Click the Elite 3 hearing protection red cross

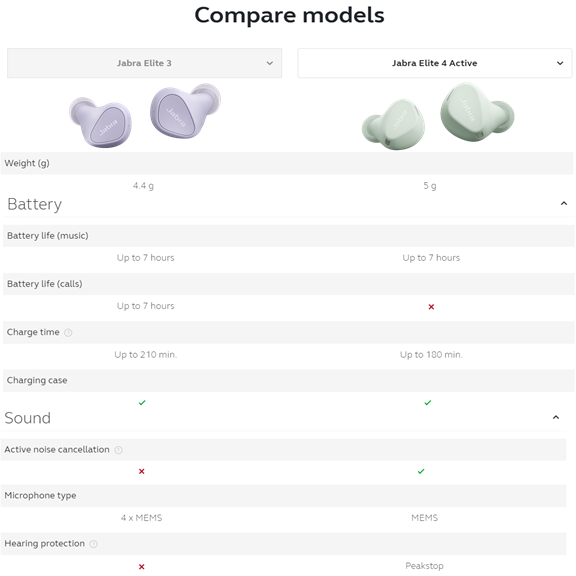click(x=141, y=567)
